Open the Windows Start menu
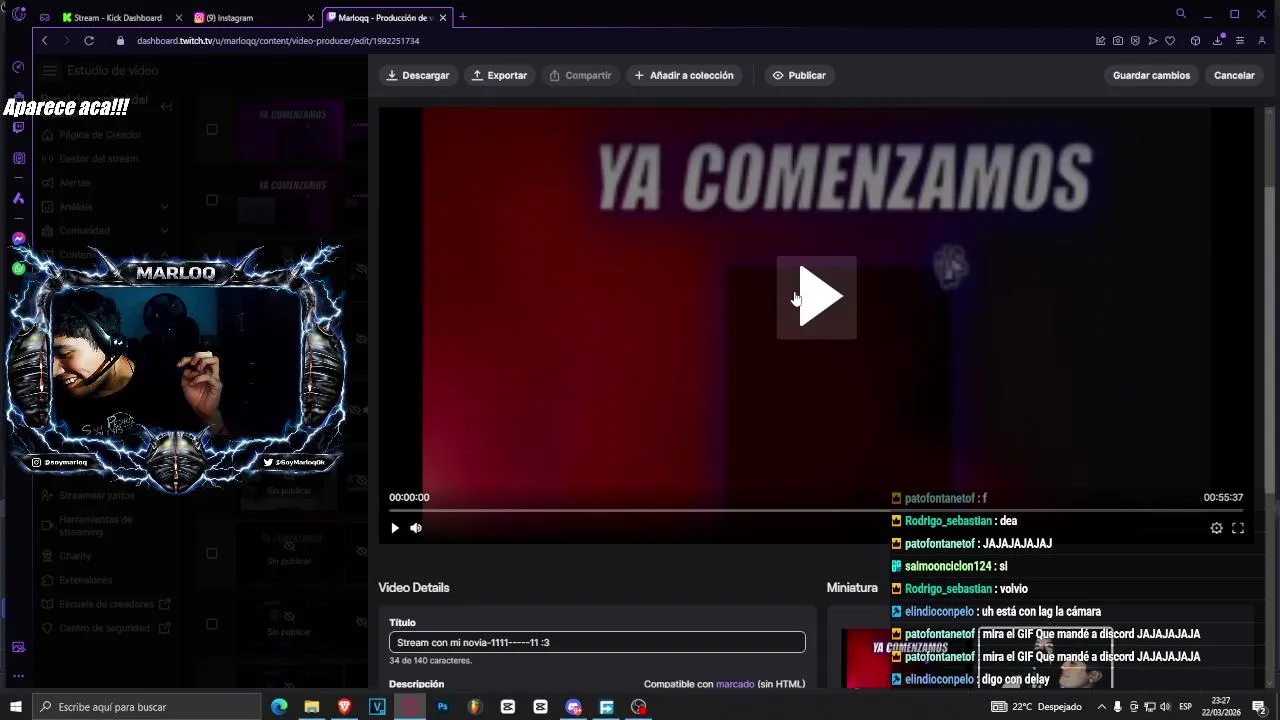1280x720 pixels. coord(15,707)
